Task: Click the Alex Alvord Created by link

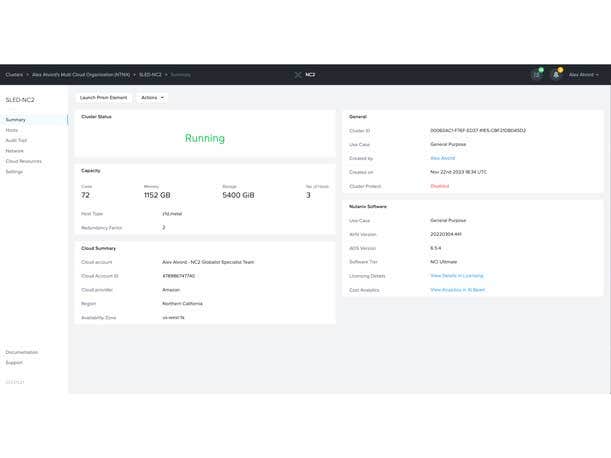Action: point(443,158)
